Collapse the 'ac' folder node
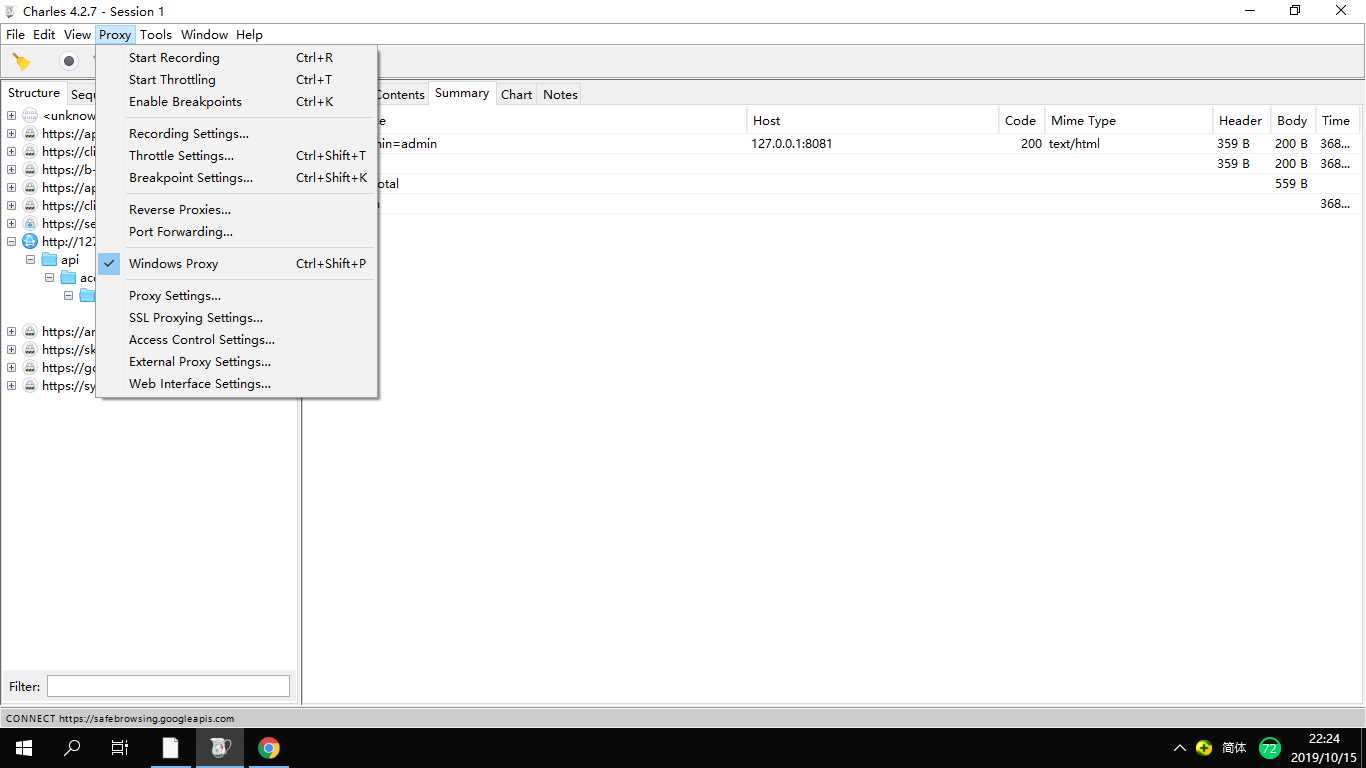The width and height of the screenshot is (1366, 768). pos(49,277)
